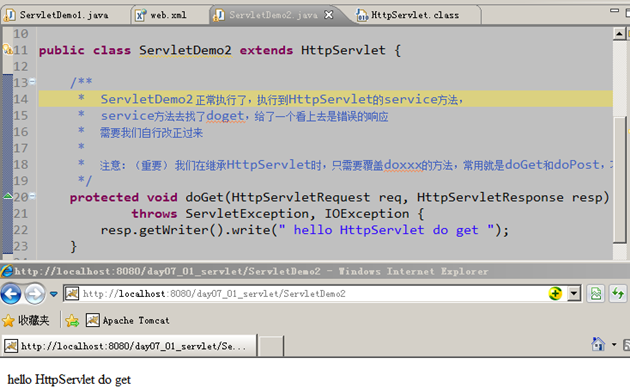Open the Home button dropdown arrow
This screenshot has height=387, width=630.
pyautogui.click(x=614, y=344)
